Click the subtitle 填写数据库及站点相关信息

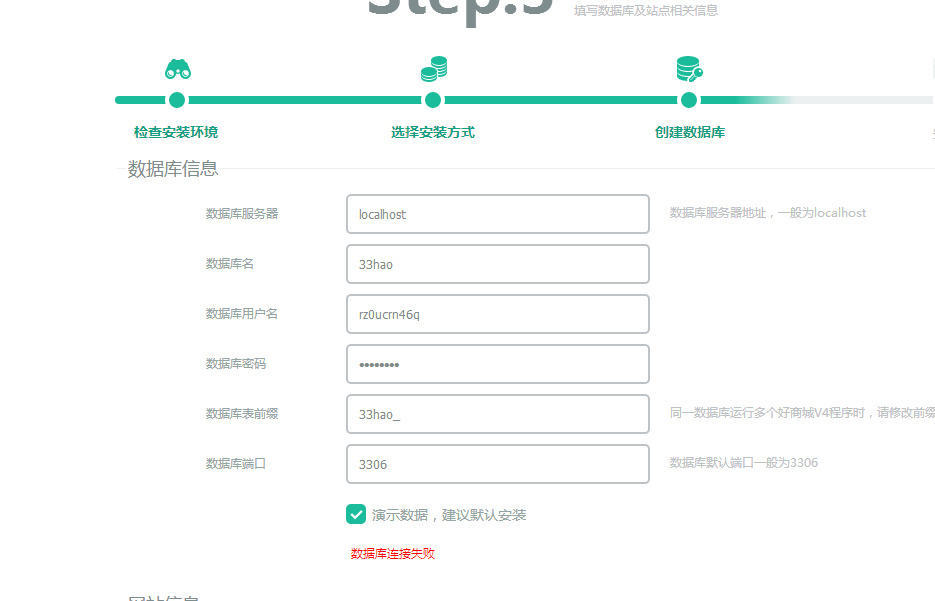pos(646,11)
